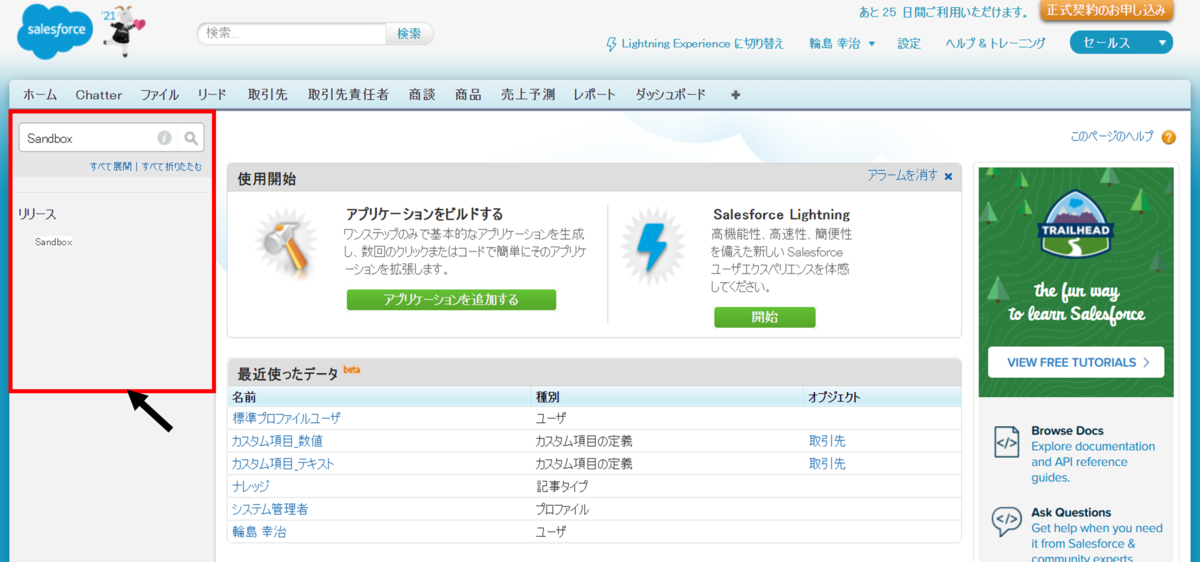Click the green 開始 button
Image resolution: width=1200 pixels, height=562 pixels.
[765, 317]
